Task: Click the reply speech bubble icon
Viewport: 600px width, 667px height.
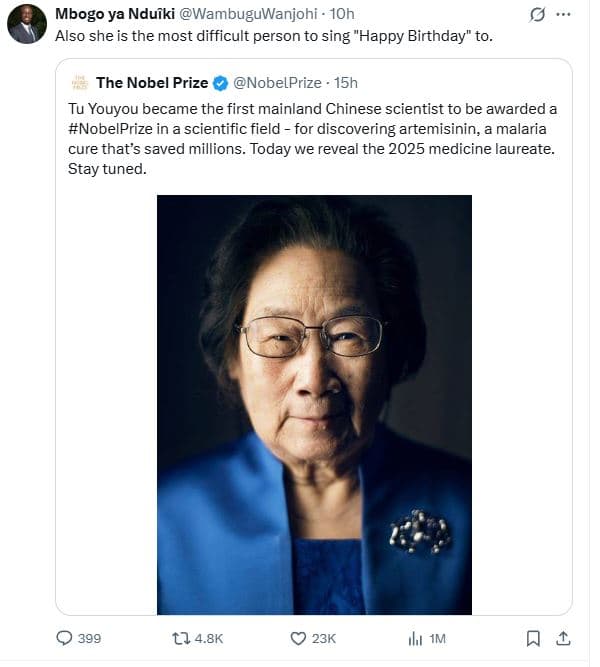Action: click(64, 638)
